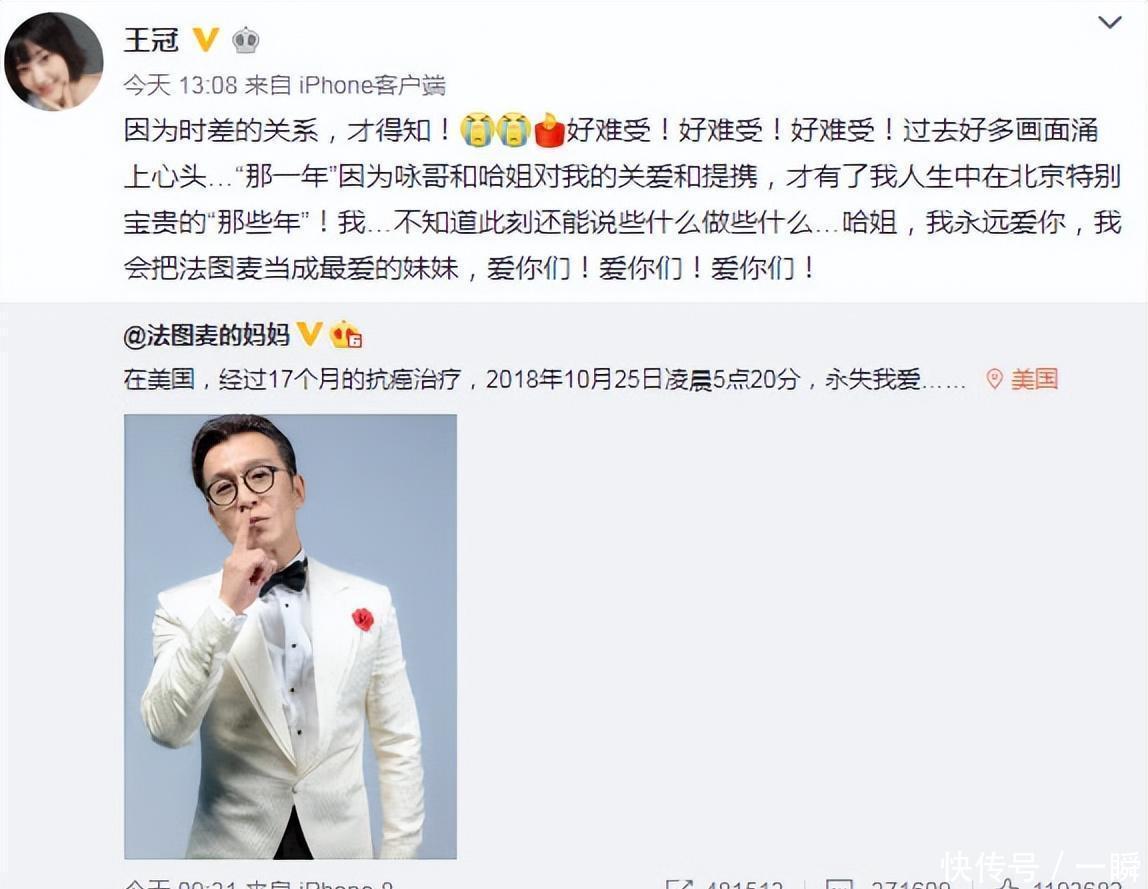
Task: Click V badge beside 法图麦的妈妈
Action: point(309,335)
